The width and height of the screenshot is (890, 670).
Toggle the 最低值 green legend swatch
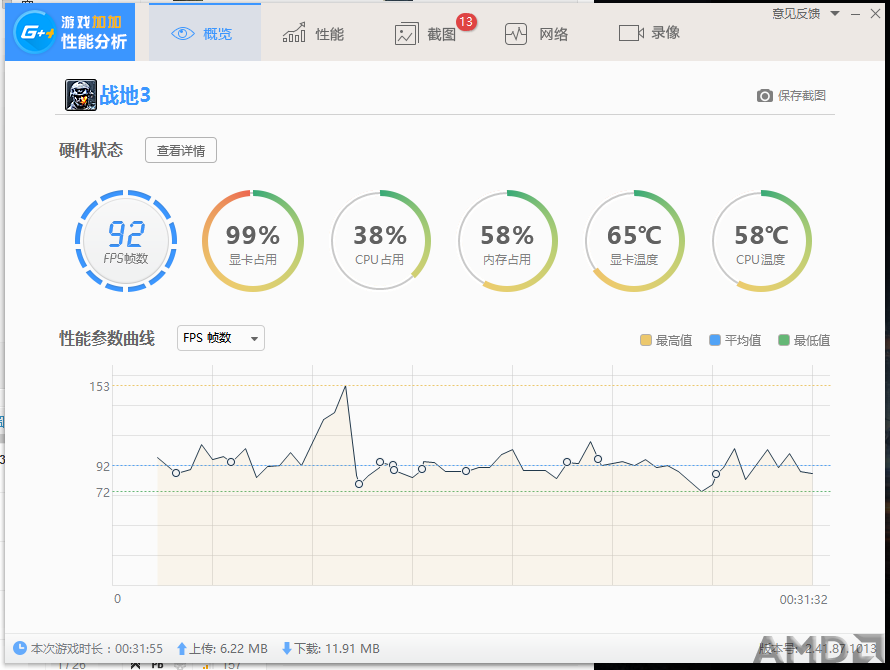784,340
